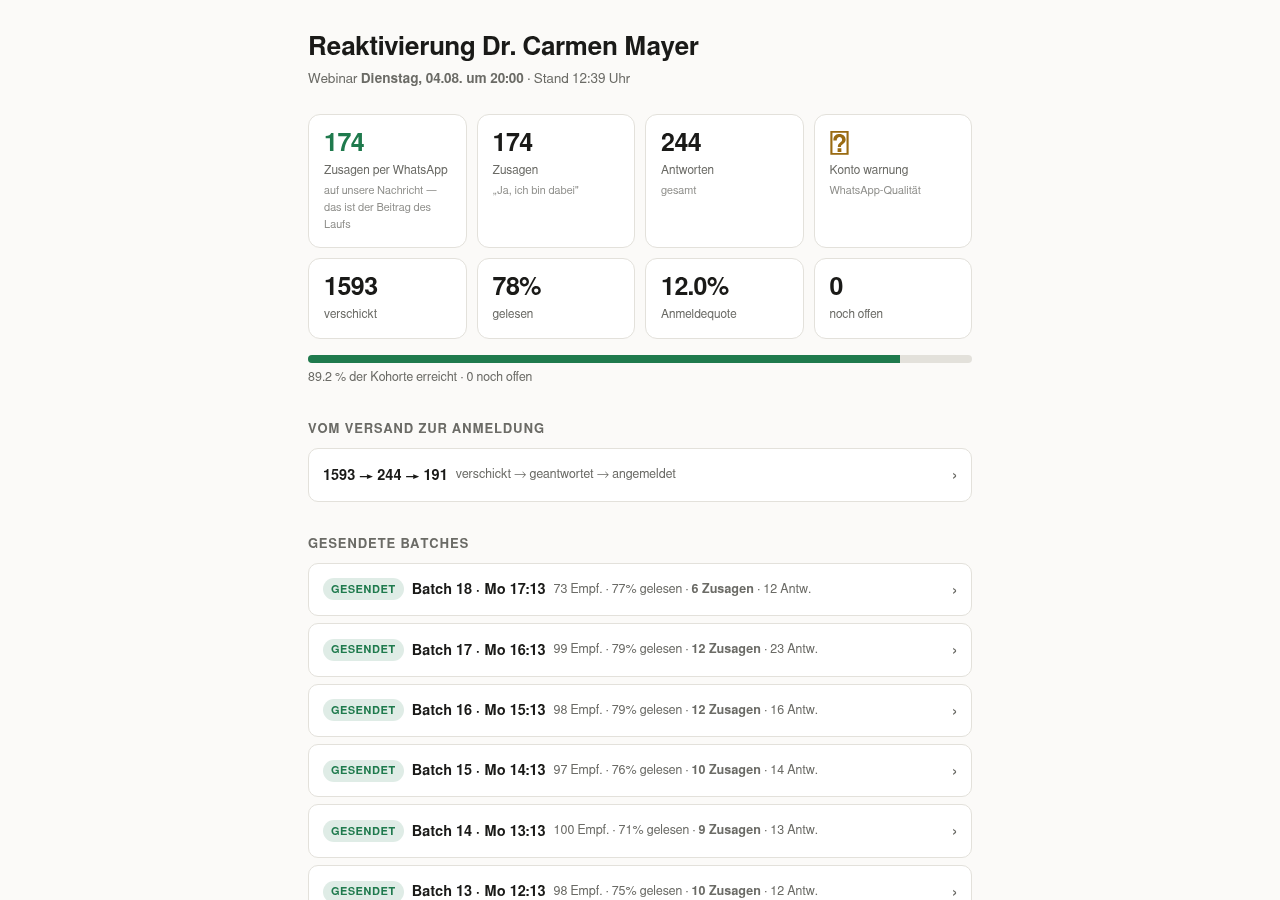This screenshot has height=900, width=1280.
Task: Click the title Batch 16 · Mo 15:13
Action: click(x=478, y=710)
